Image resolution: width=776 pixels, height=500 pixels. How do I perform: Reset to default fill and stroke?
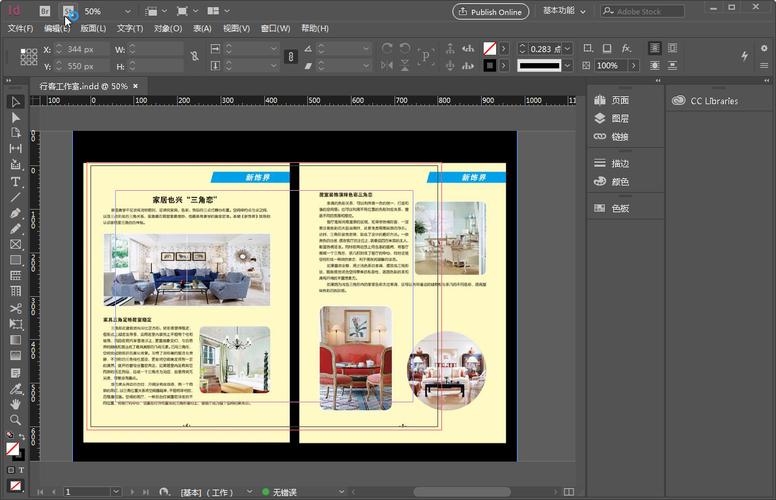[9, 435]
